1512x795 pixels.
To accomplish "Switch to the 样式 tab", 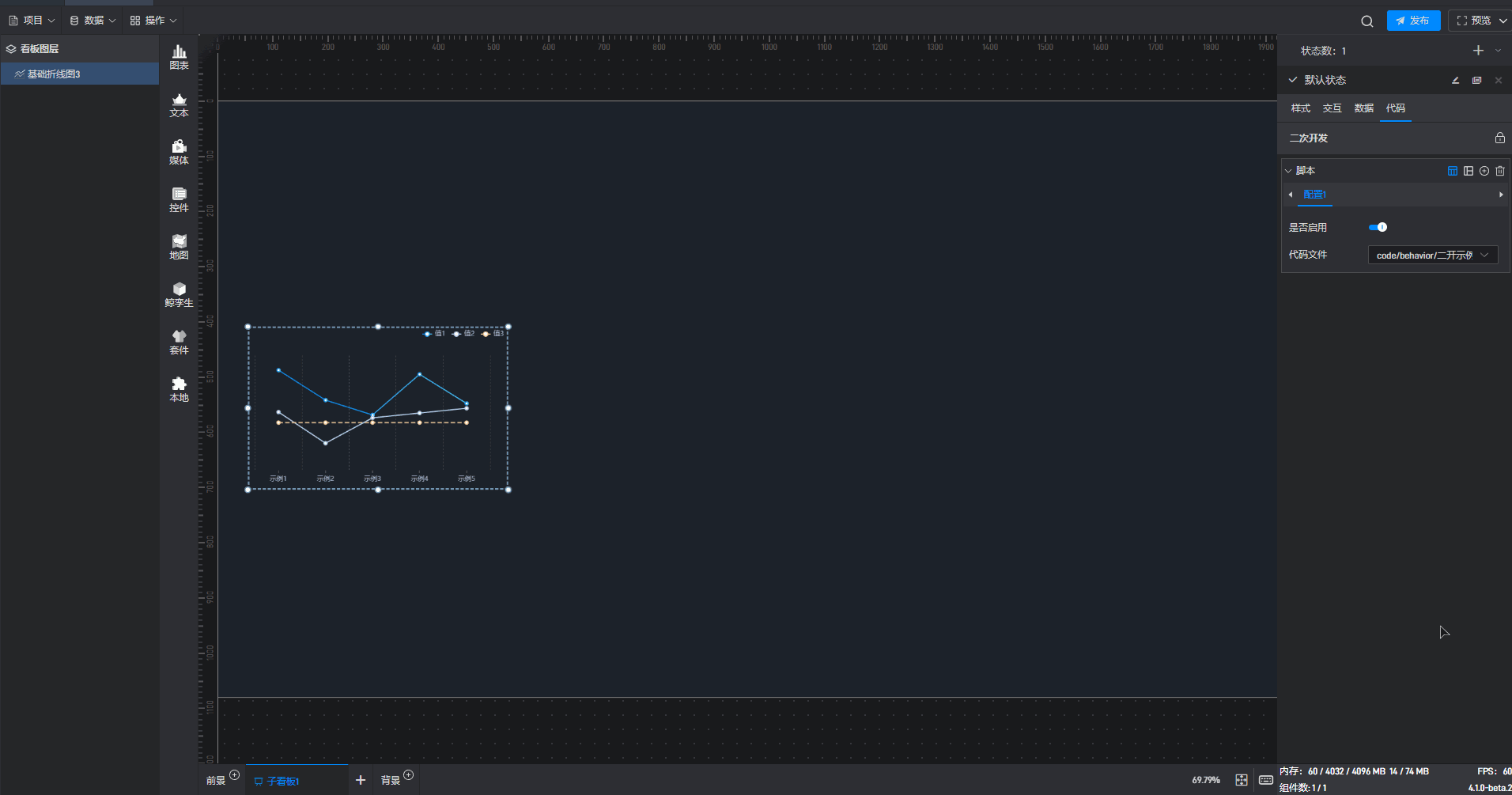I will coord(1301,108).
